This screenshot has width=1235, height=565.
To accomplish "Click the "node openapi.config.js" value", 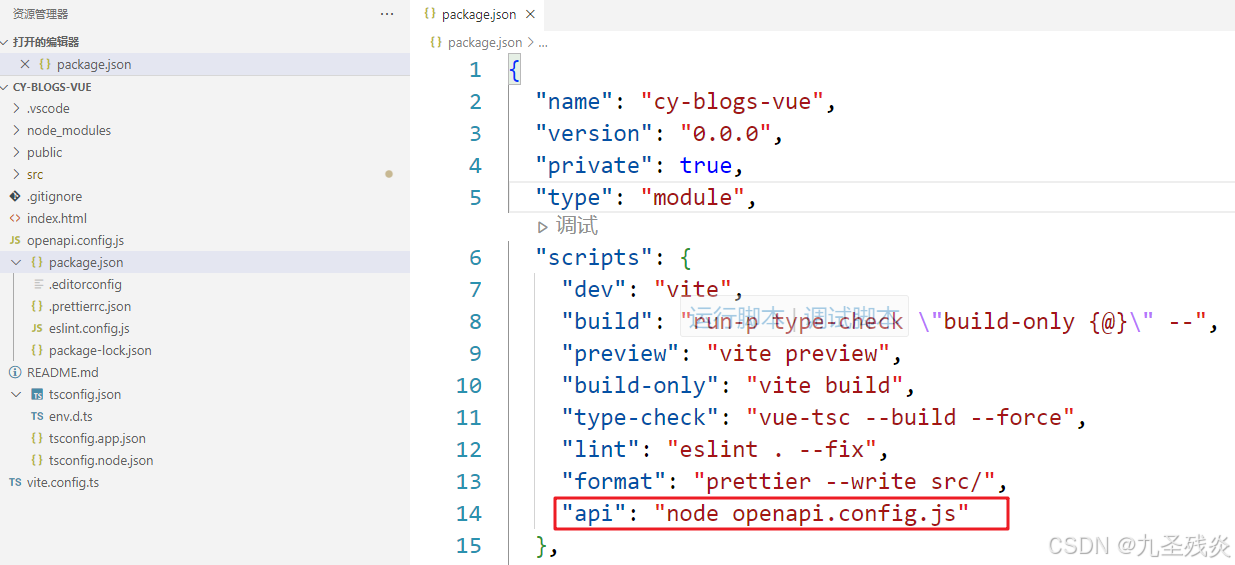I will [x=812, y=514].
